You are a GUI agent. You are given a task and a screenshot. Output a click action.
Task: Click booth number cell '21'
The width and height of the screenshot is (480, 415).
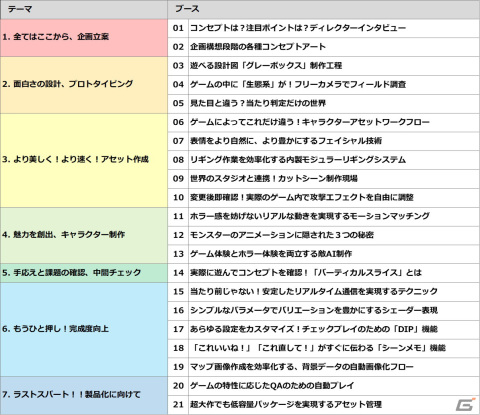[178, 405]
